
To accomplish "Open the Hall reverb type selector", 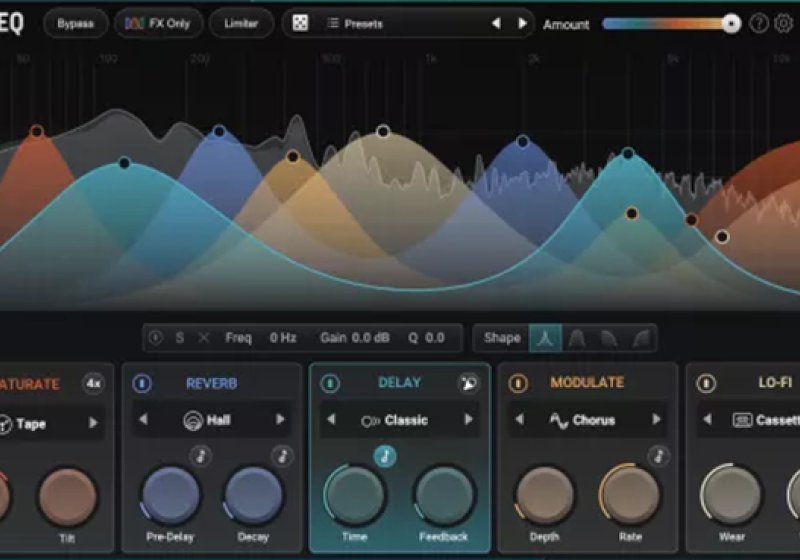I will pos(208,420).
